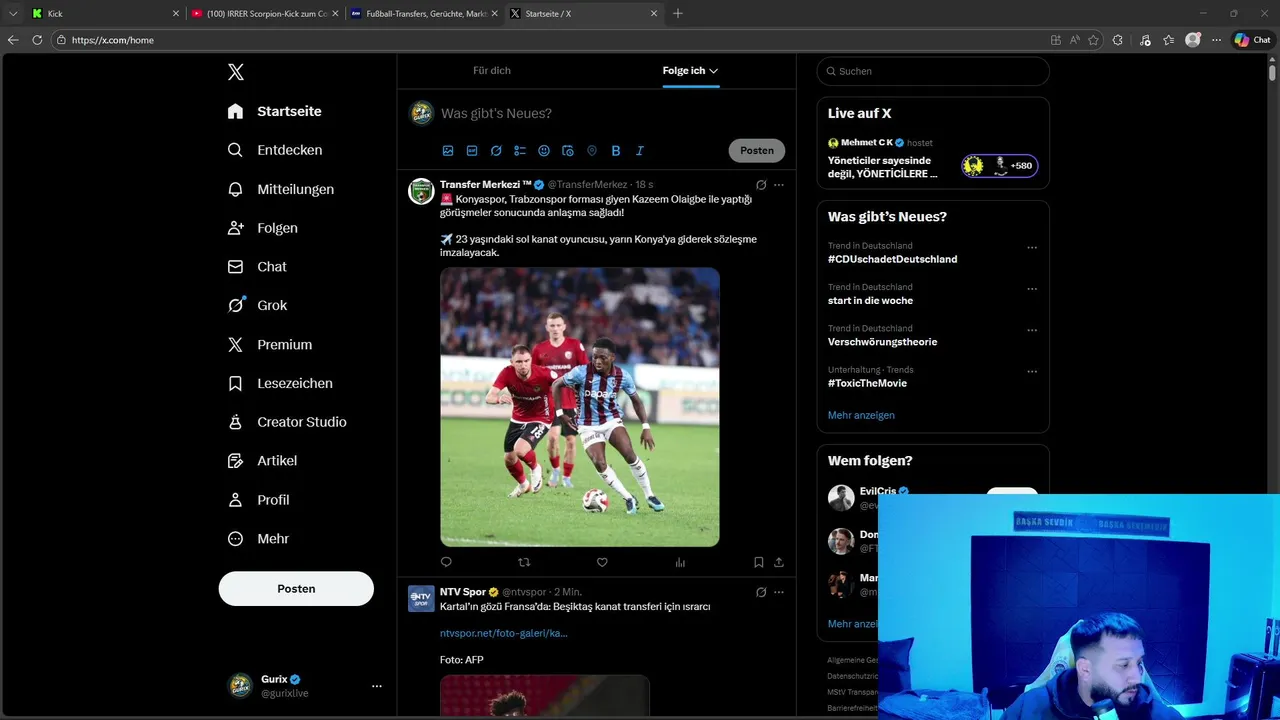This screenshot has width=1280, height=720.
Task: Open options for #CDUschadetDeutschland trend
Action: pyautogui.click(x=1032, y=248)
